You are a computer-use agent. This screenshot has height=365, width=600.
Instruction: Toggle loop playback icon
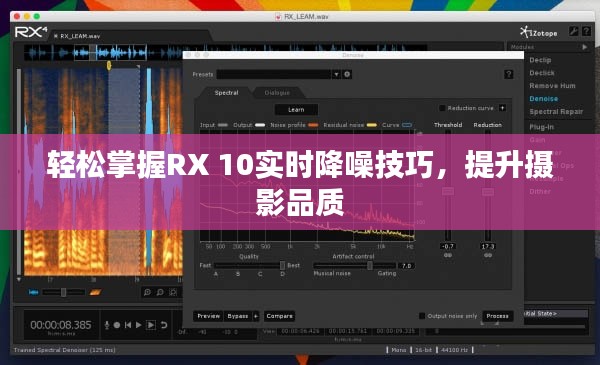pos(164,325)
